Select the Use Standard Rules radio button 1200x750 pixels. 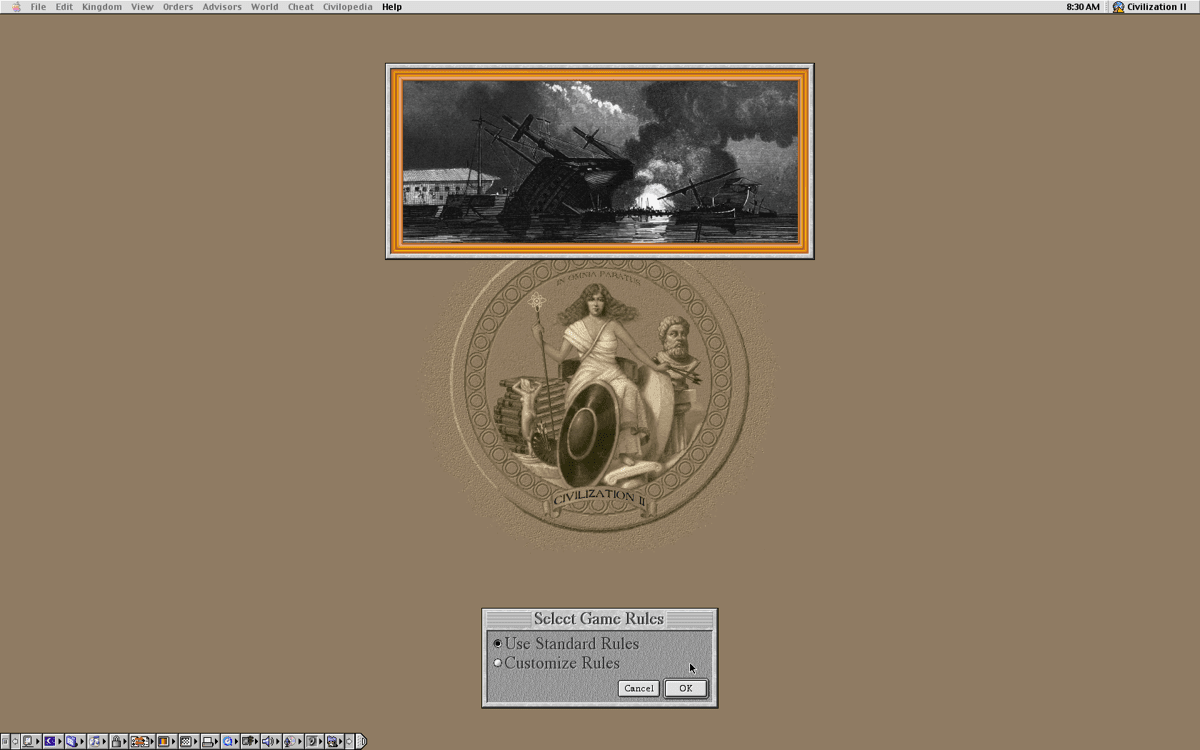pyautogui.click(x=498, y=644)
